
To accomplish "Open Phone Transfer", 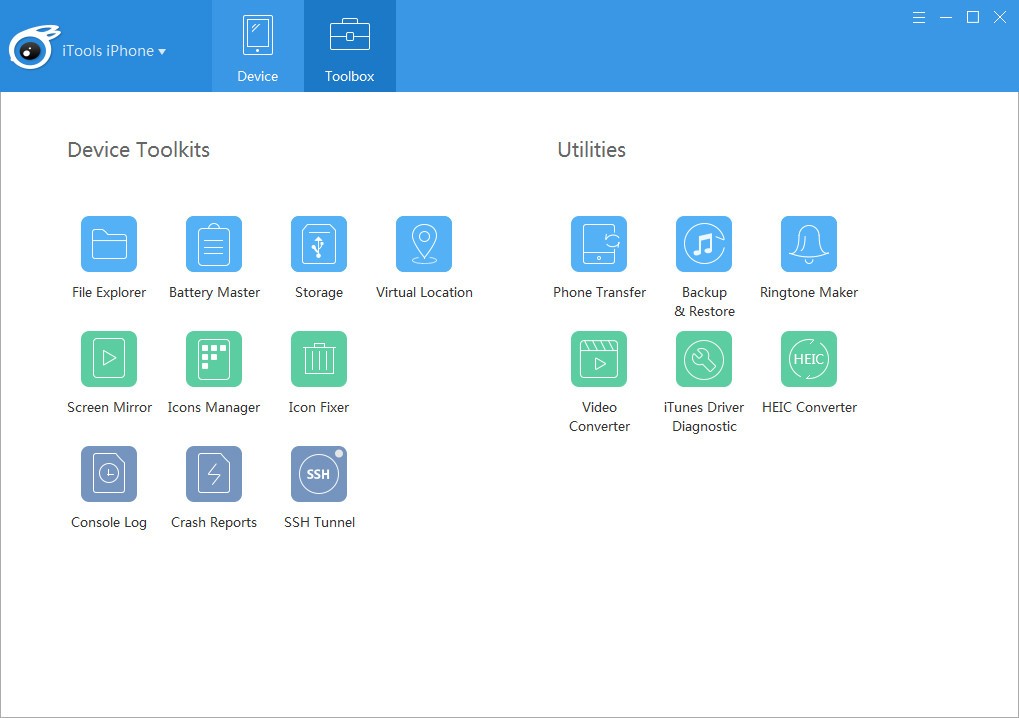I will [x=599, y=243].
